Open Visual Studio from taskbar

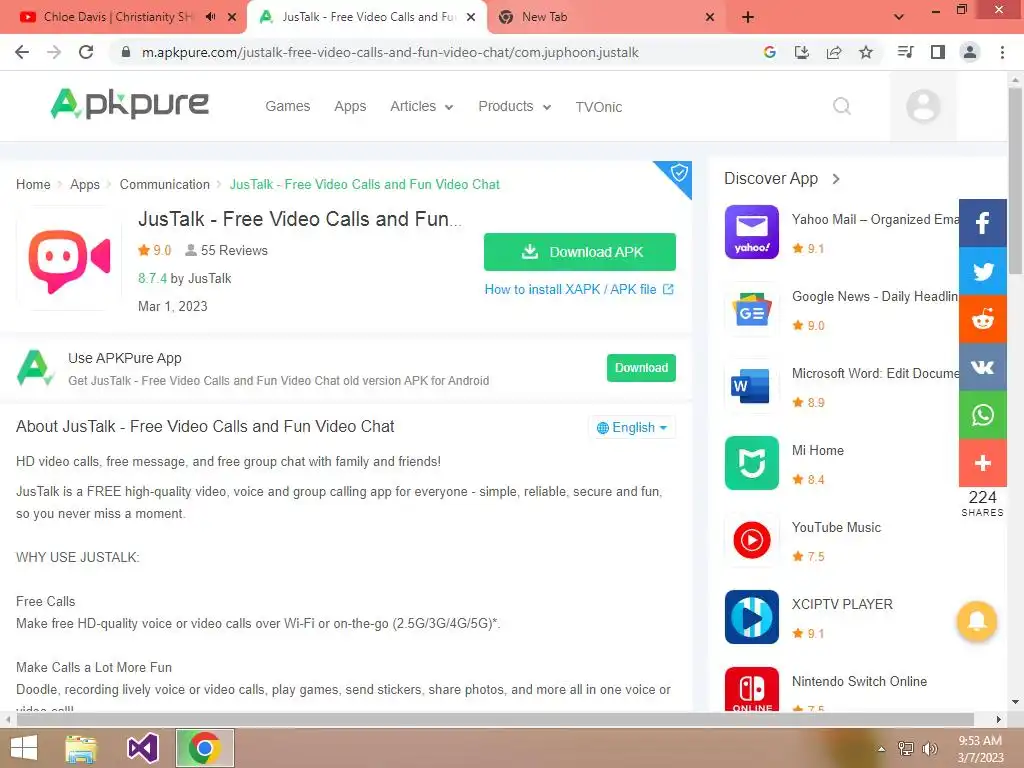tap(143, 748)
